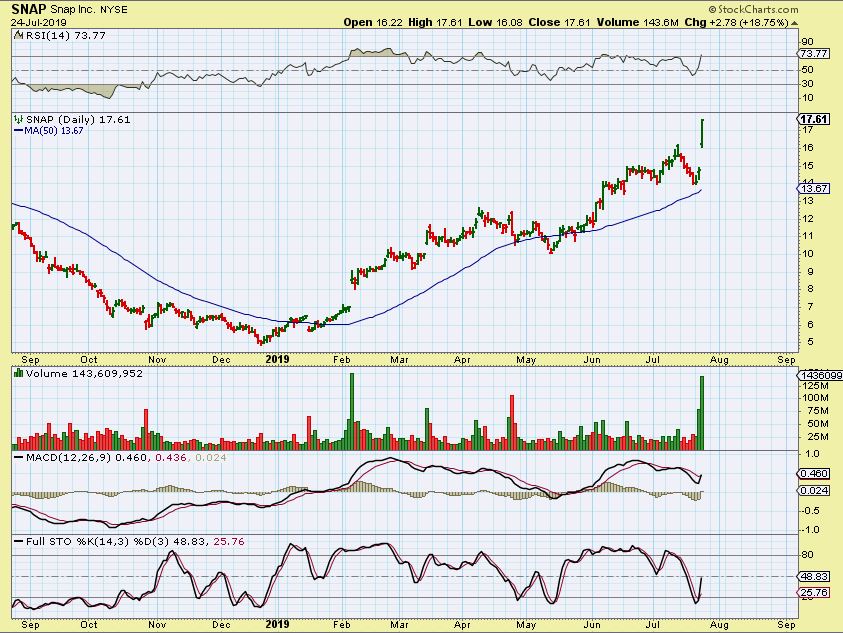Click the 5 level on the price axis

810,342
